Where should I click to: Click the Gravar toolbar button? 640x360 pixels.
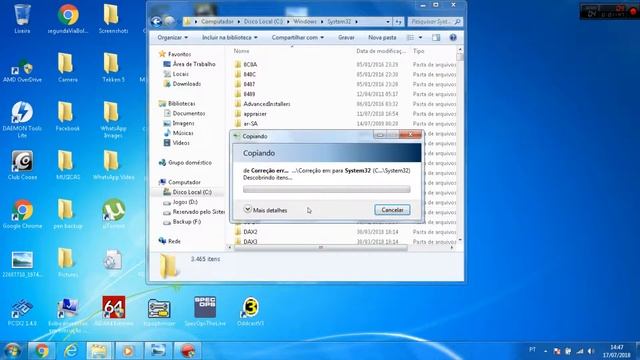(x=346, y=38)
